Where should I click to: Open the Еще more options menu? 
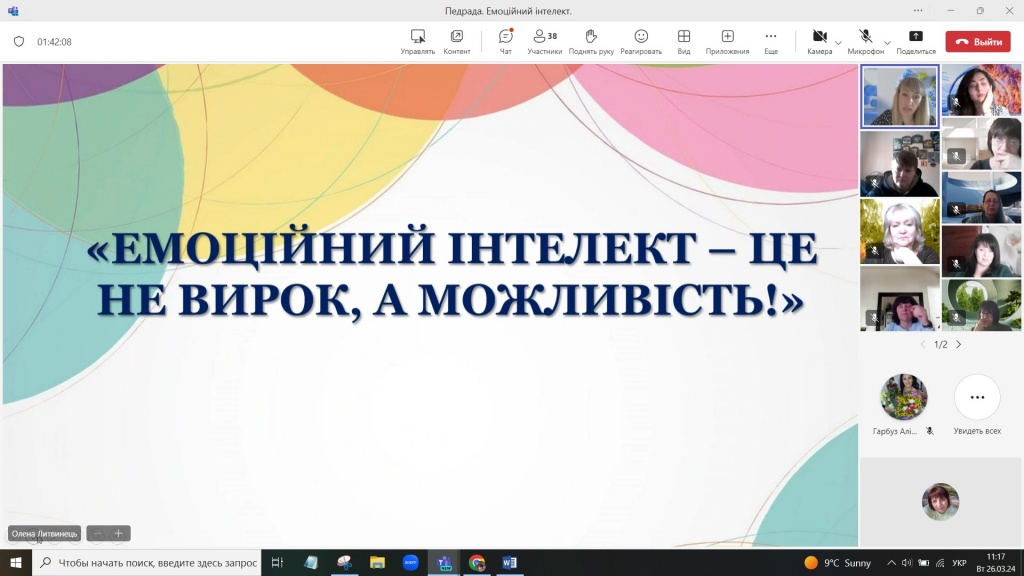click(x=771, y=42)
